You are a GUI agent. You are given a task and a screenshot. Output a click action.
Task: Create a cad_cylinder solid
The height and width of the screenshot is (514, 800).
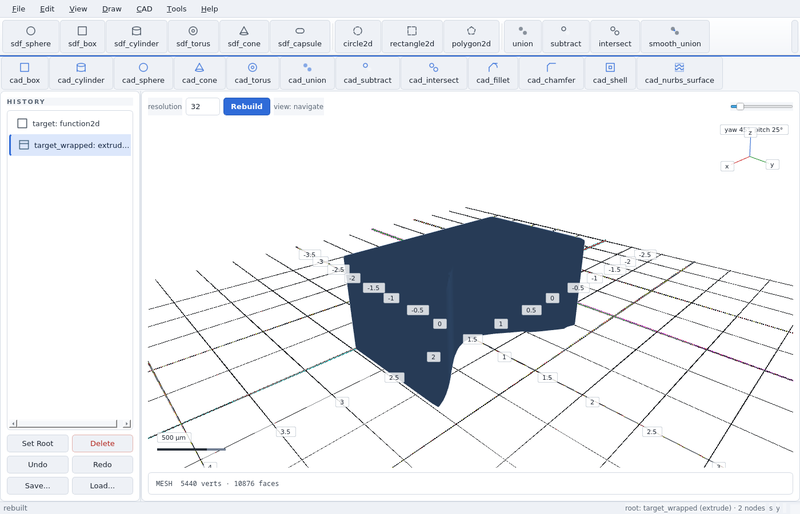[81, 74]
